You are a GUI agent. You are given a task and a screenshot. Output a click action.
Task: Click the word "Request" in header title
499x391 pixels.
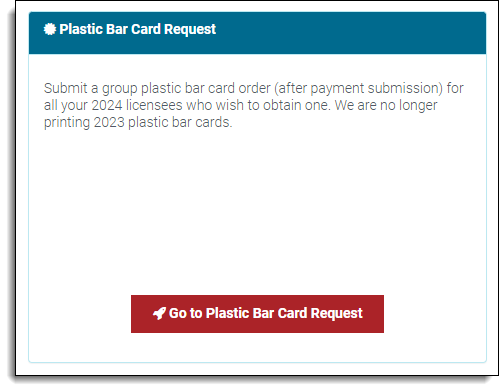(x=190, y=30)
